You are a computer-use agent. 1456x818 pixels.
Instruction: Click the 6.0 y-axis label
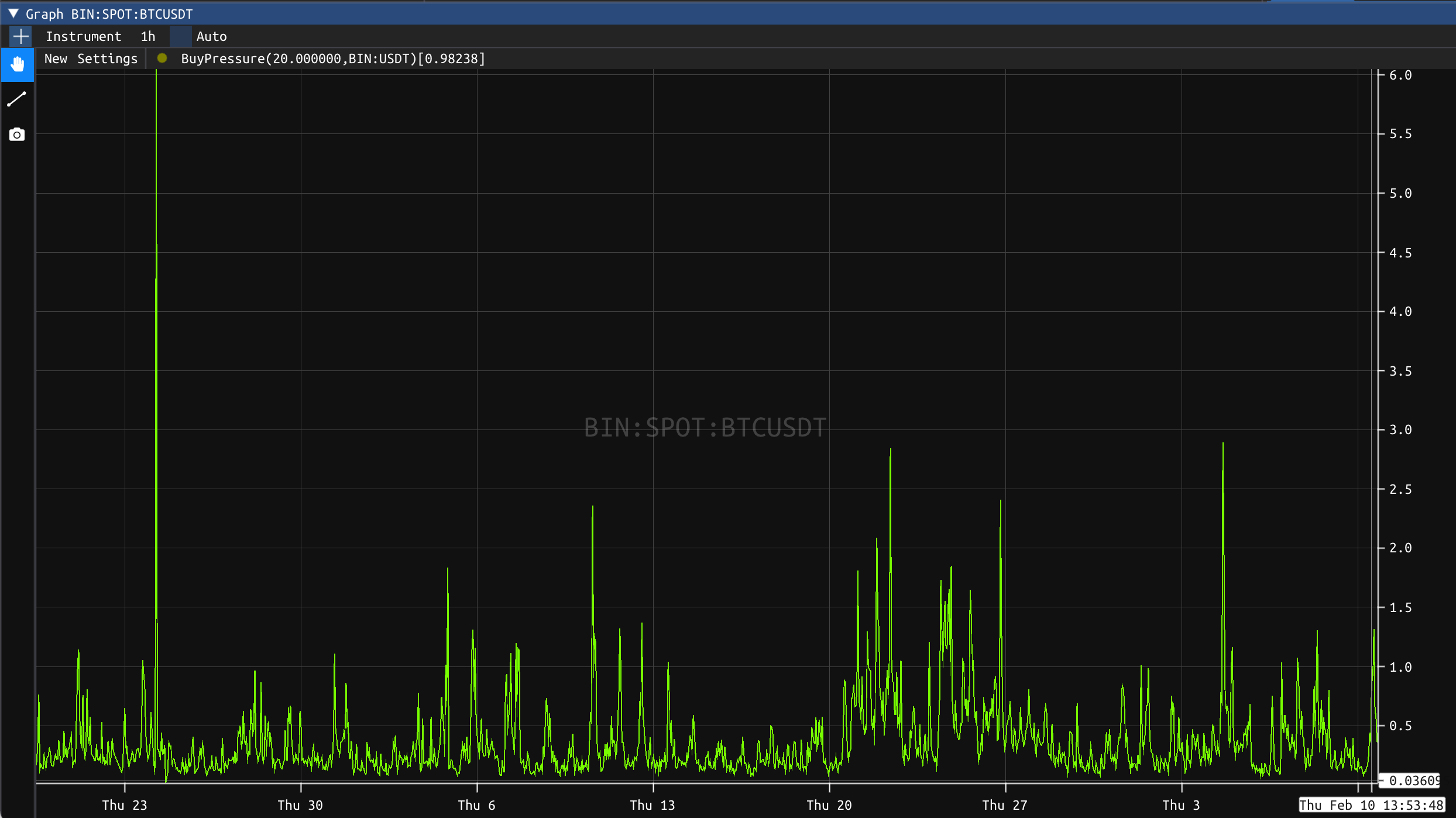(x=1400, y=75)
